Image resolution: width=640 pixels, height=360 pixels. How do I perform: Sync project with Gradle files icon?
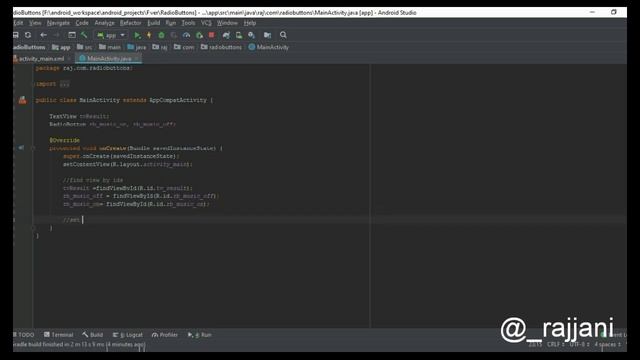point(226,35)
